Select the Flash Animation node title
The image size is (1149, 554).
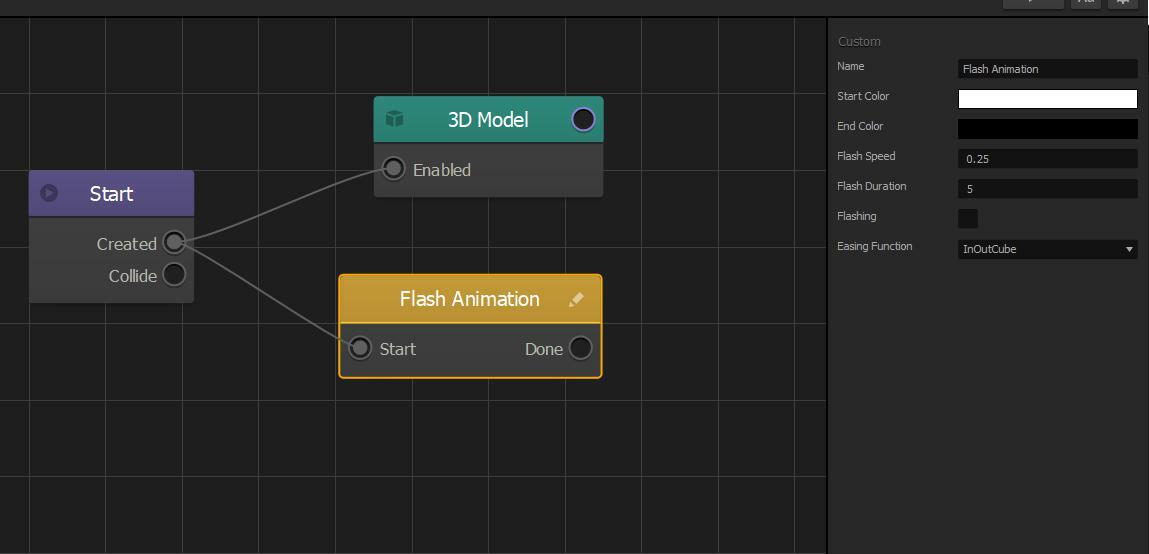[469, 299]
